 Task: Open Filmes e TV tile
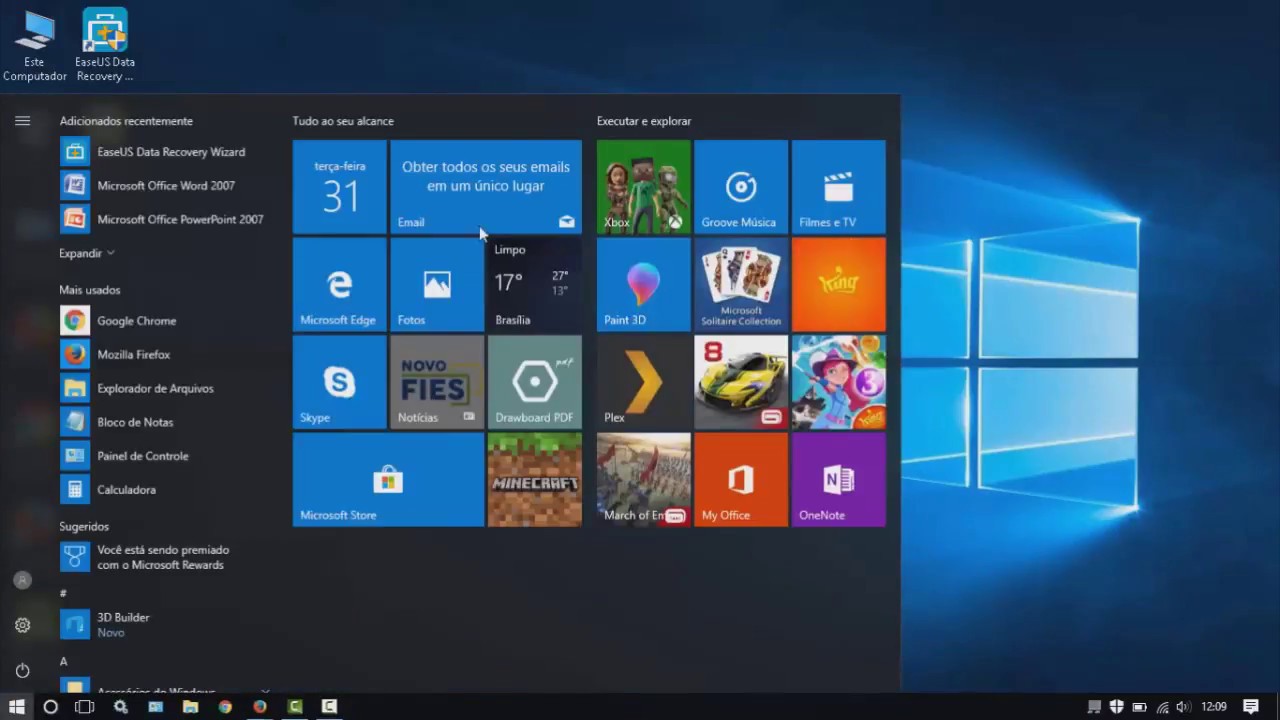[839, 187]
